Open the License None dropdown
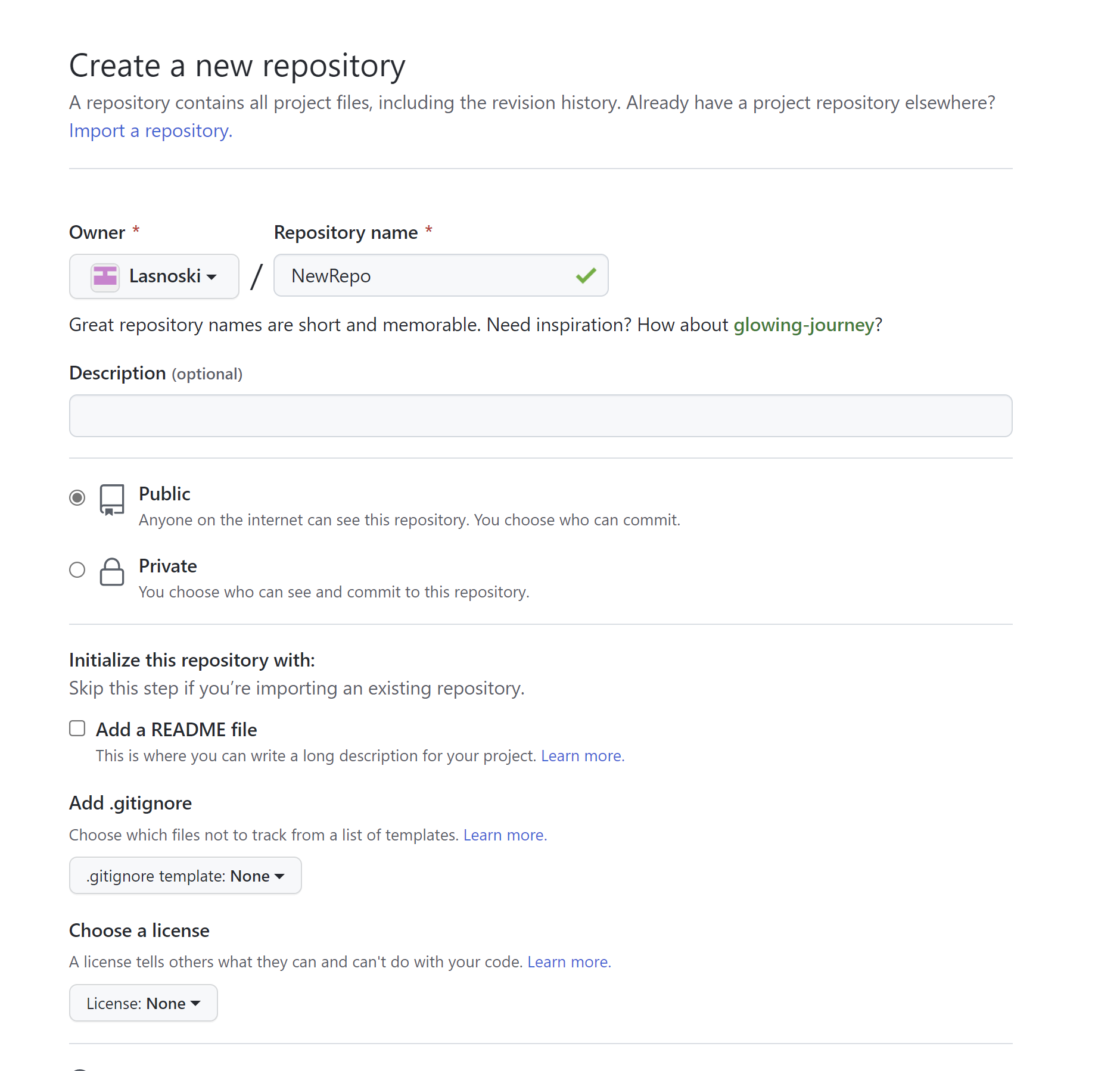Image resolution: width=1120 pixels, height=1071 pixels. tap(144, 1003)
